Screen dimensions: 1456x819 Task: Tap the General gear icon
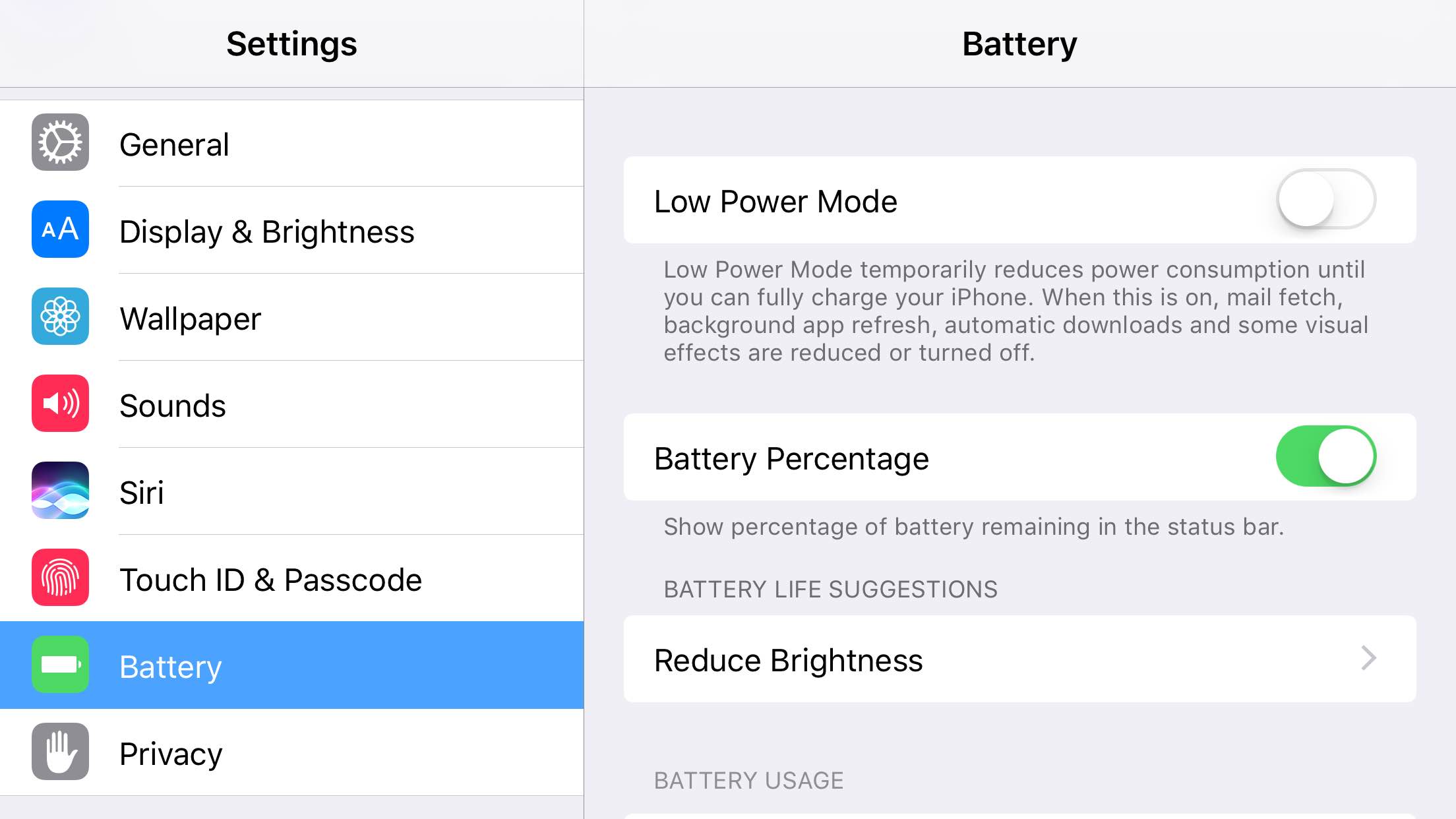[60, 142]
